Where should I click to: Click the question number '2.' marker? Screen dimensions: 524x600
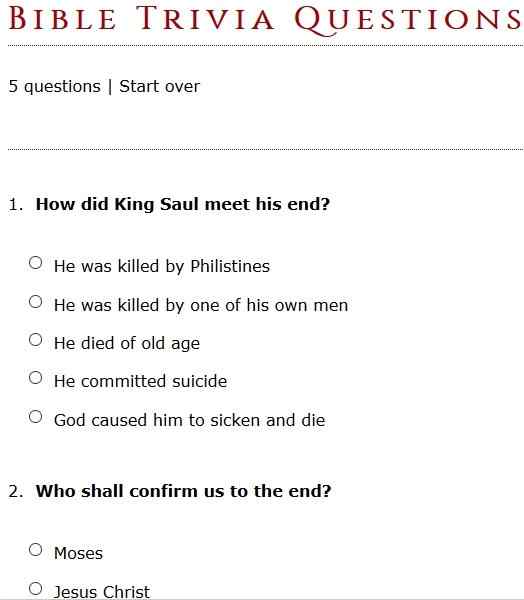tap(16, 492)
